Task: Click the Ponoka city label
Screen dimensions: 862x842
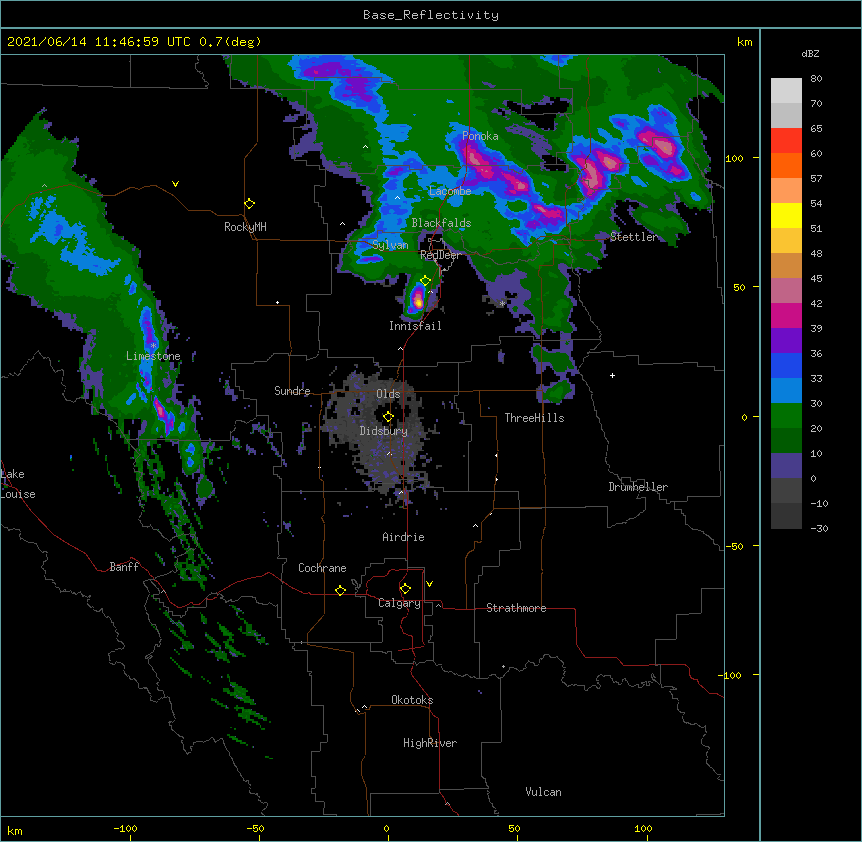Action: click(480, 136)
